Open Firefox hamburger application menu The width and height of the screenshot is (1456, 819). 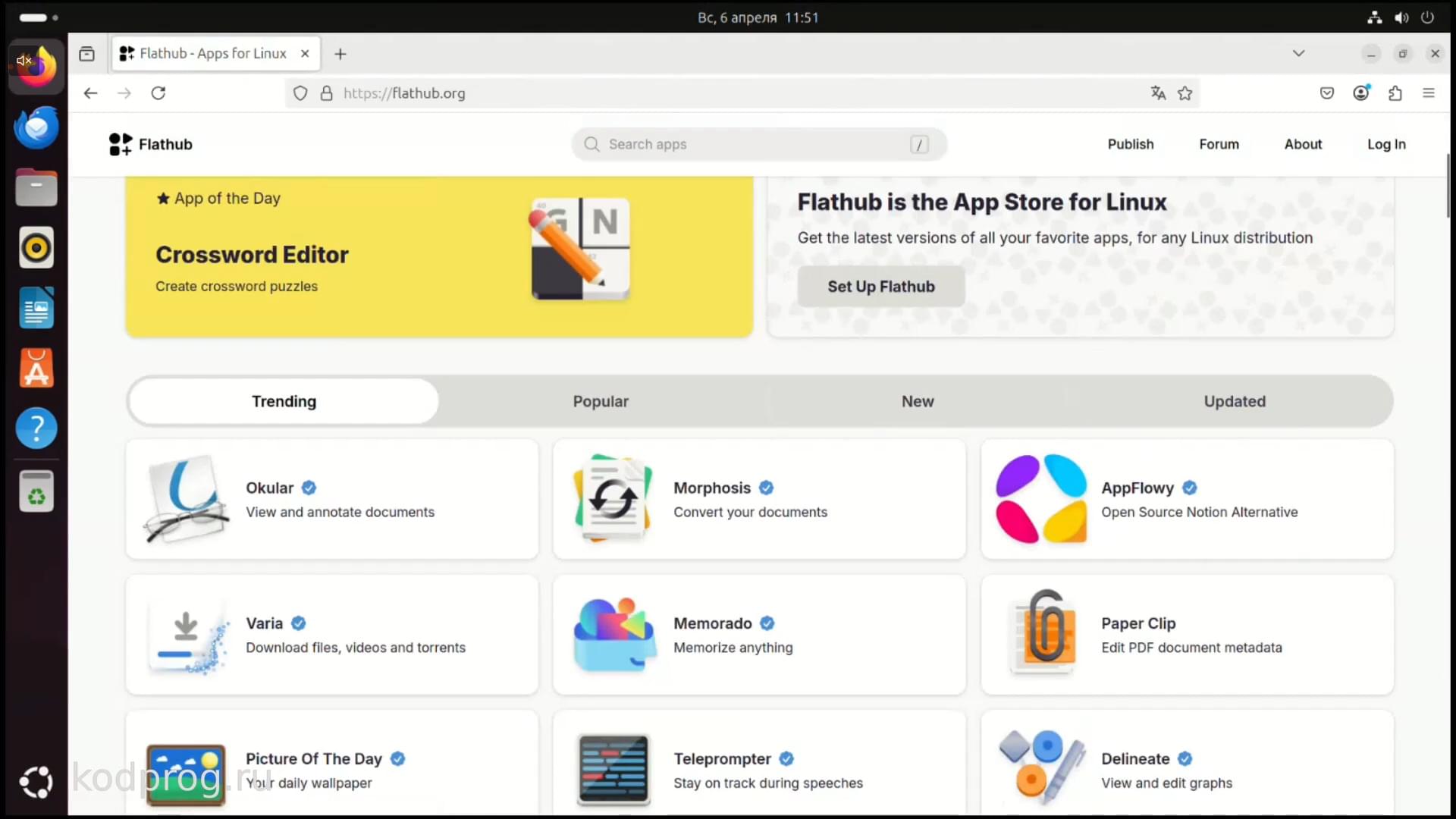point(1429,93)
